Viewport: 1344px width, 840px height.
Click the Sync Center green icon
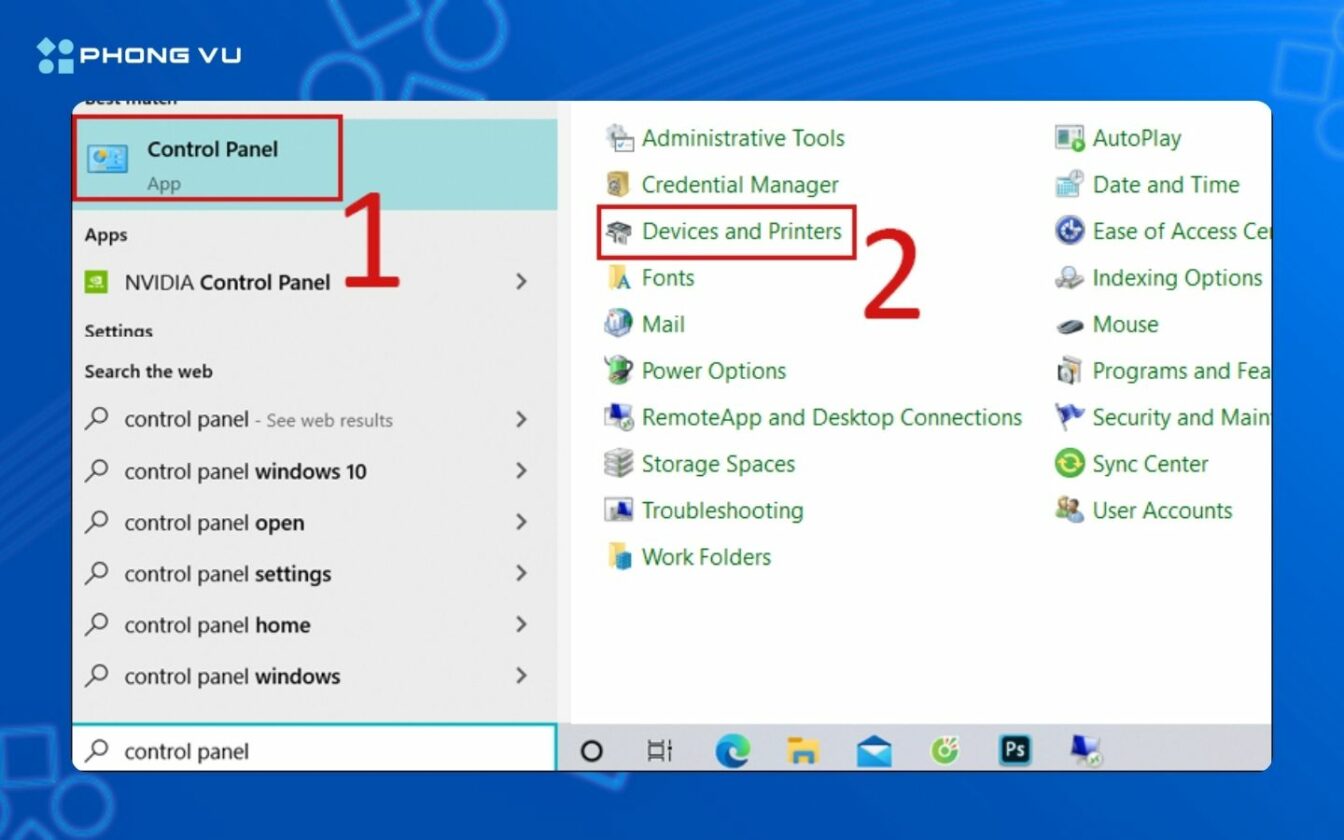(1069, 464)
